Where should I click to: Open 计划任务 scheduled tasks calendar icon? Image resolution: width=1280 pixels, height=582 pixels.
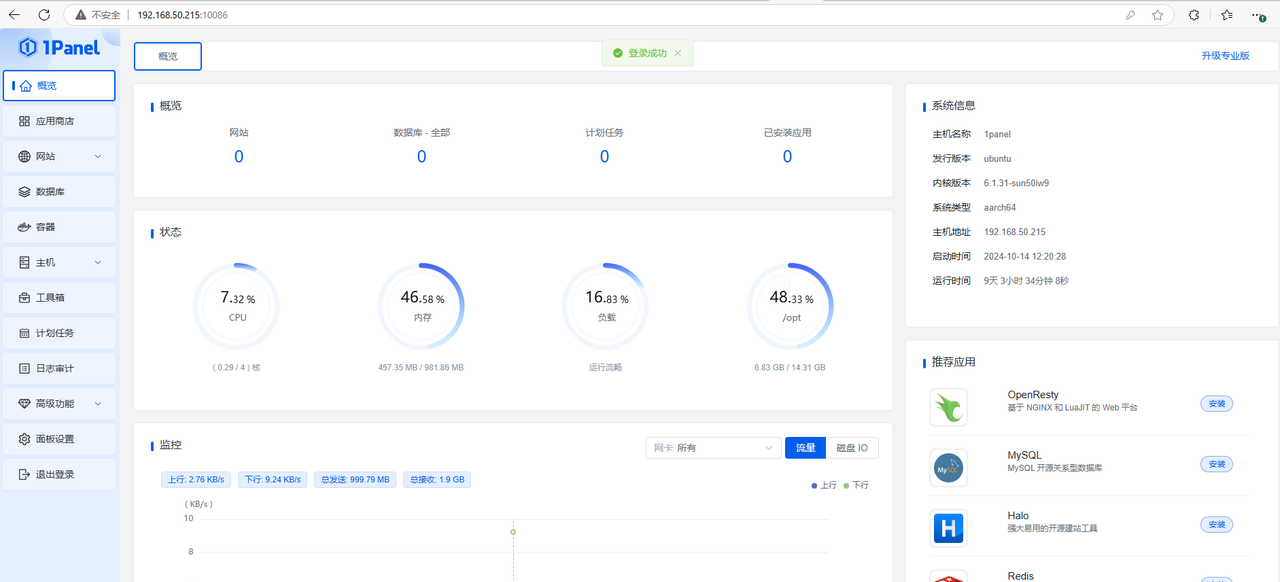coord(25,333)
